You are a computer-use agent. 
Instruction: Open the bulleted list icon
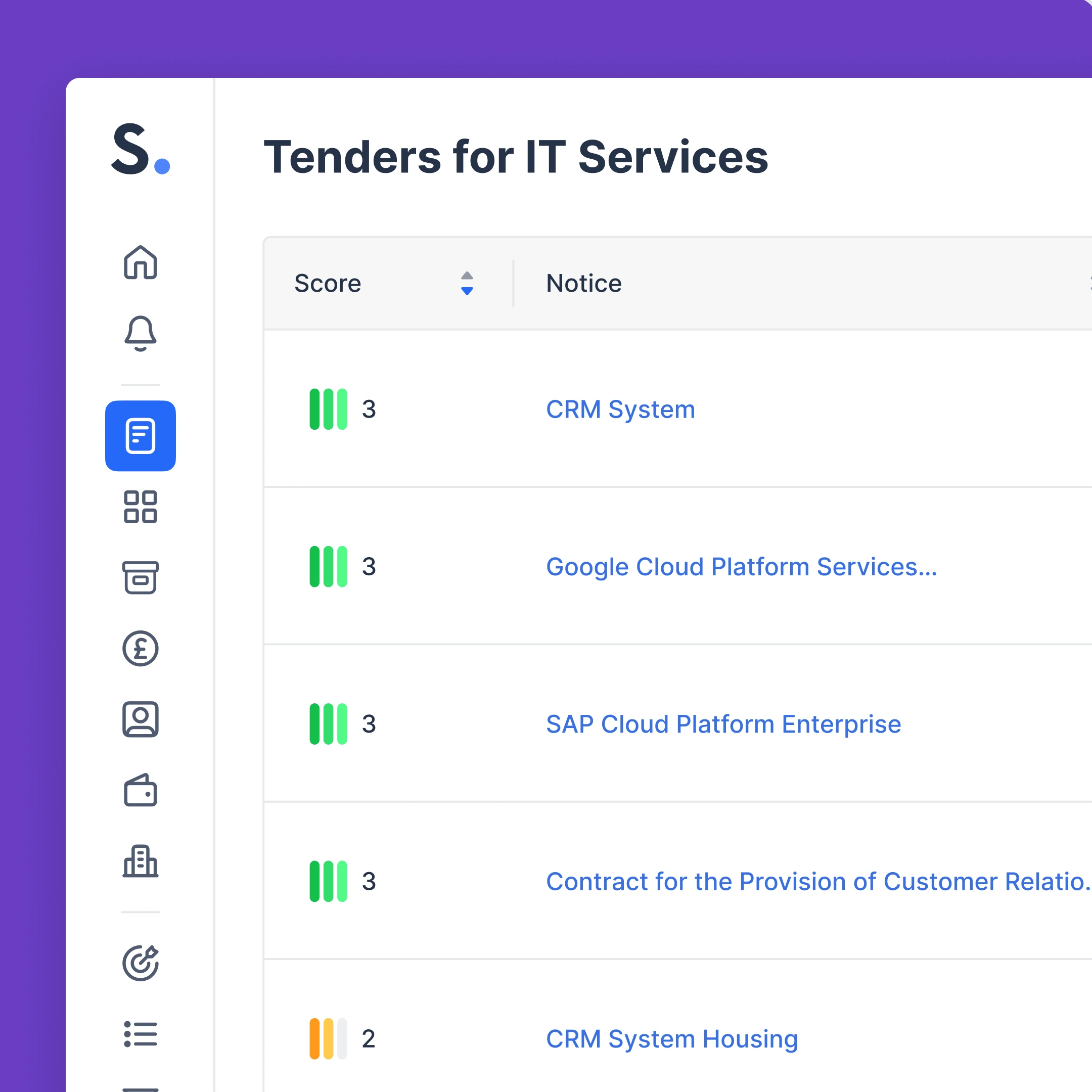tap(140, 1034)
